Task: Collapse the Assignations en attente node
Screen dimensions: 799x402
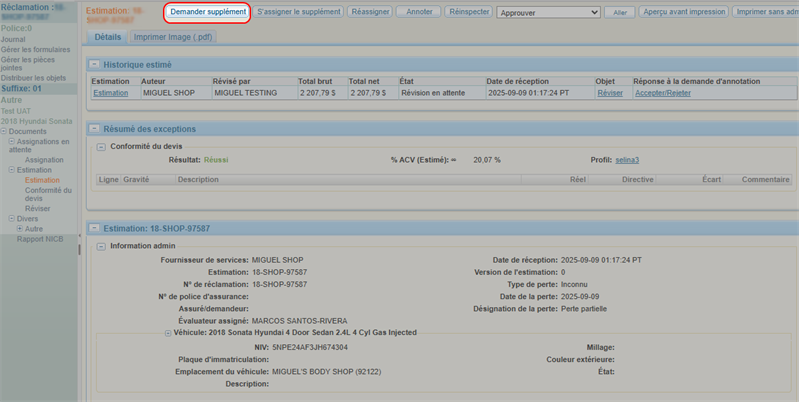Action: [x=12, y=142]
